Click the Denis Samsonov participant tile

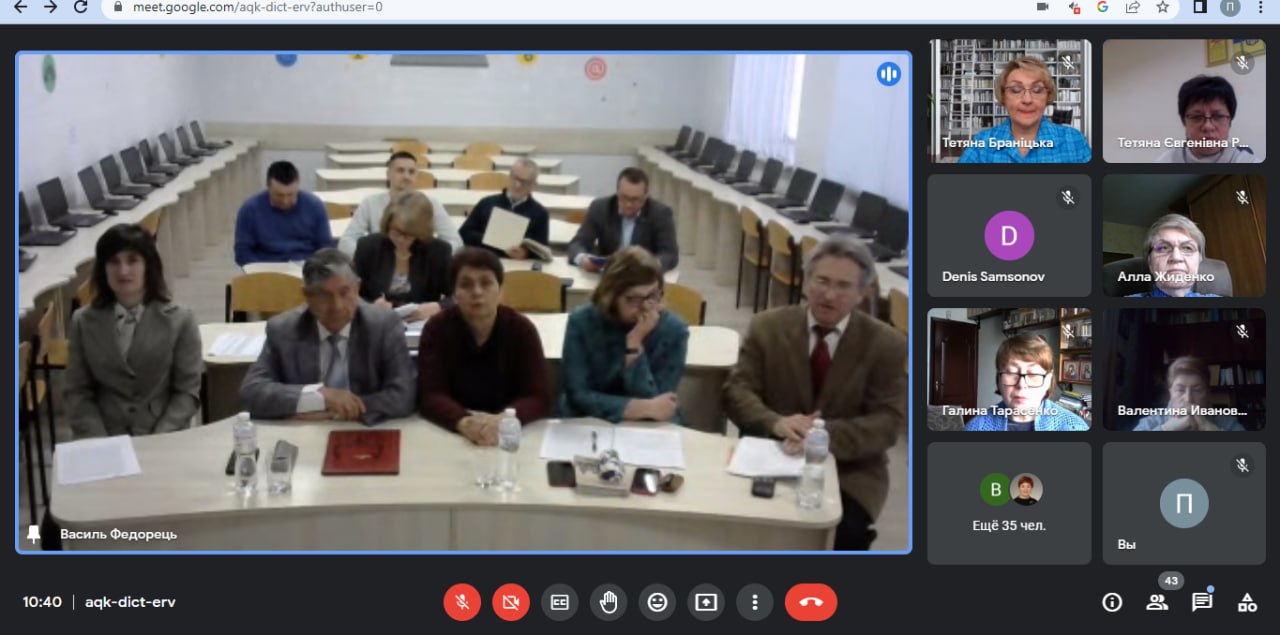pos(1009,236)
